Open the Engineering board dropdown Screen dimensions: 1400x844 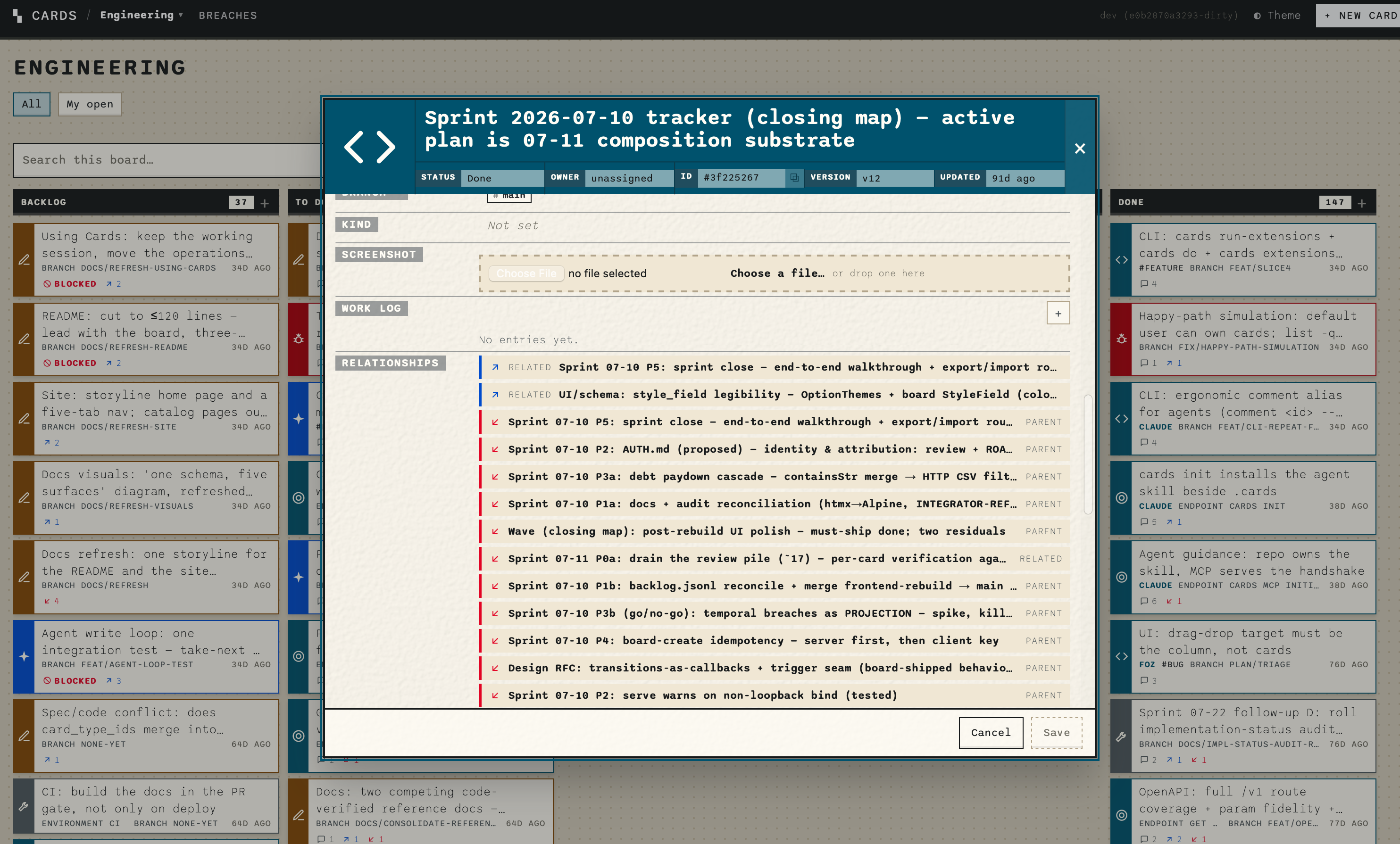[x=142, y=15]
